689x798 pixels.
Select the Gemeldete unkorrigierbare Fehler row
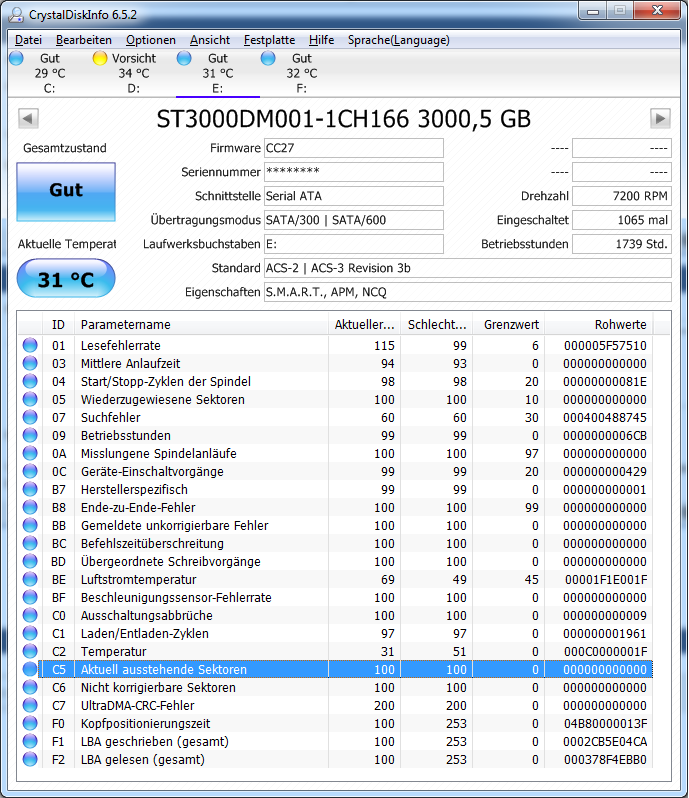click(x=336, y=526)
